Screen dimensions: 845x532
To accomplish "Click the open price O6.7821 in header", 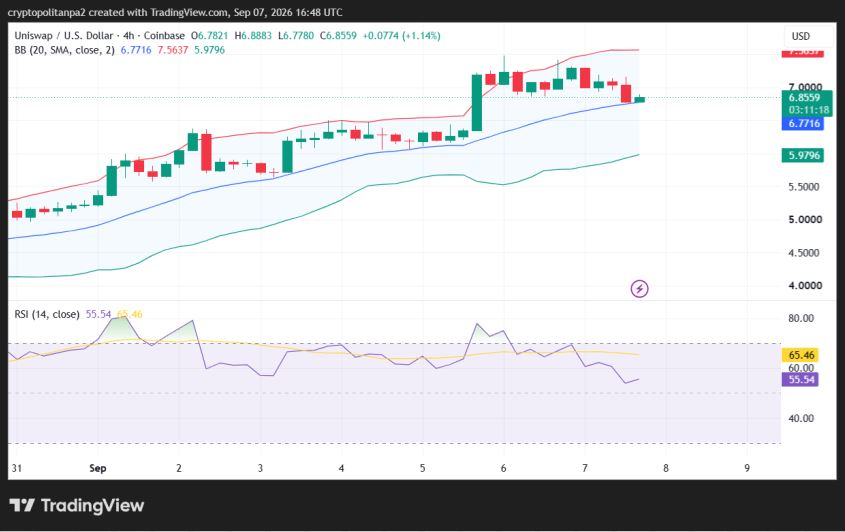I will pyautogui.click(x=209, y=36).
